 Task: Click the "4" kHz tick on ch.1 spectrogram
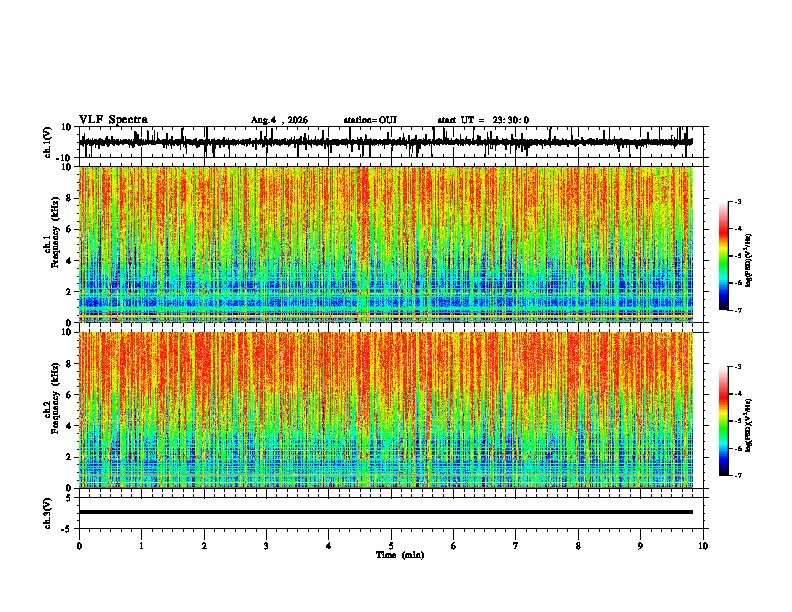[x=69, y=261]
